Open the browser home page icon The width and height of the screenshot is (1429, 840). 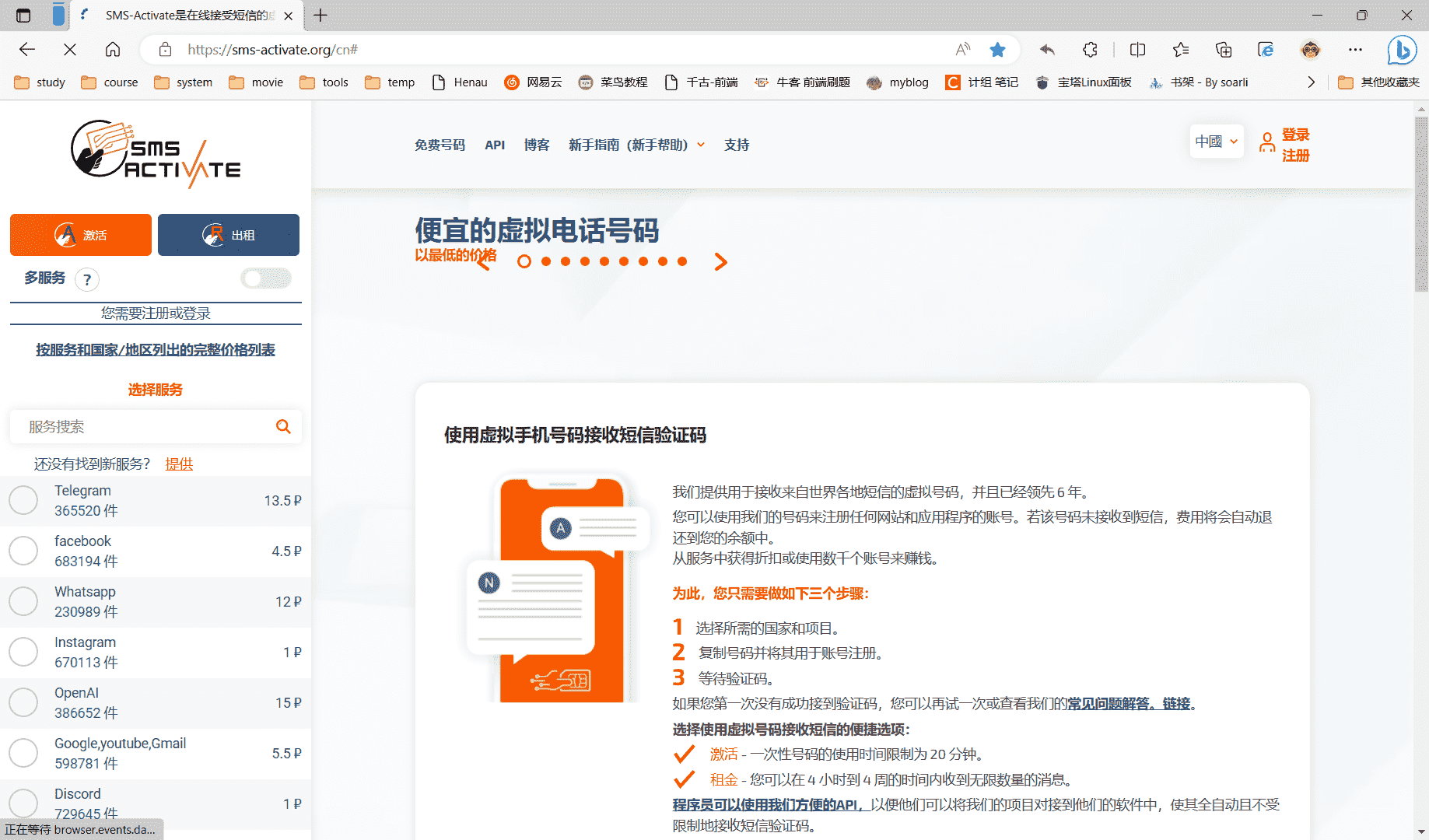[x=113, y=50]
